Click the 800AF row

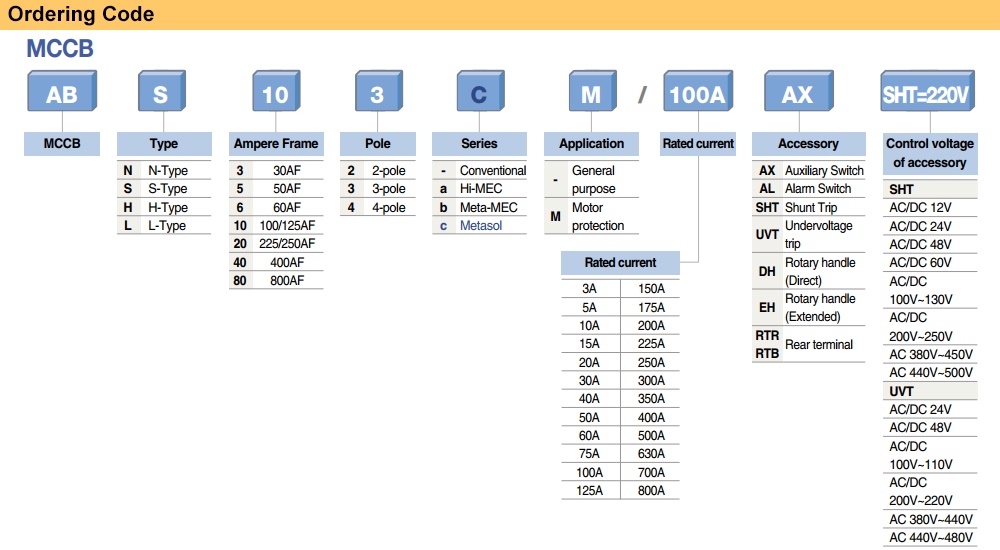(x=276, y=280)
